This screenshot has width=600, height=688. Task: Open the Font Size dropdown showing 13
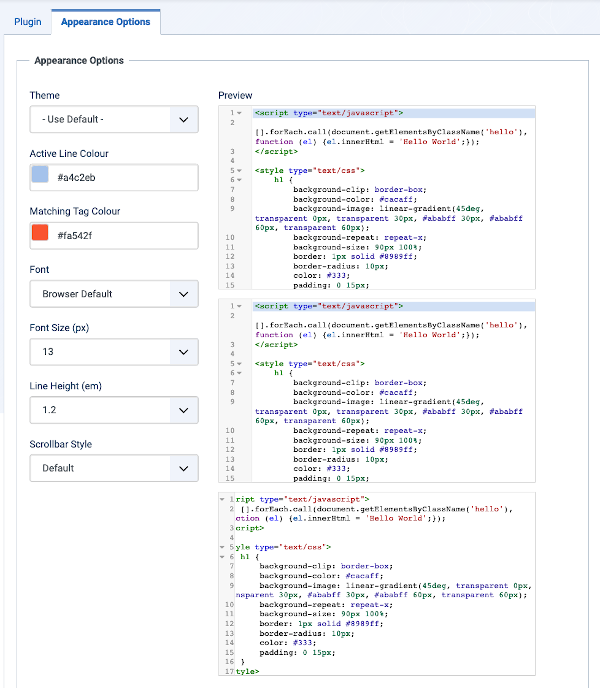(114, 352)
